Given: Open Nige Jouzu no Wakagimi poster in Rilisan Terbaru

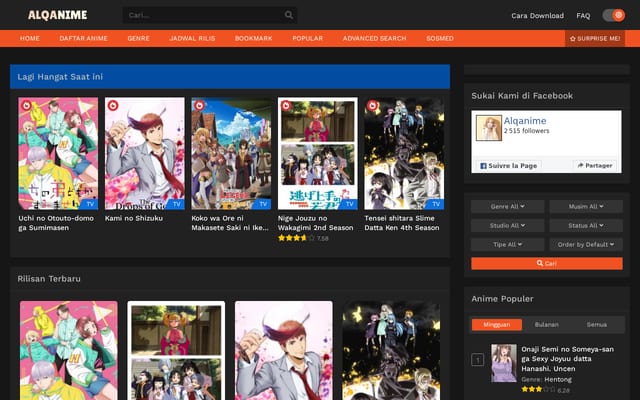Looking at the screenshot, I should (x=176, y=351).
